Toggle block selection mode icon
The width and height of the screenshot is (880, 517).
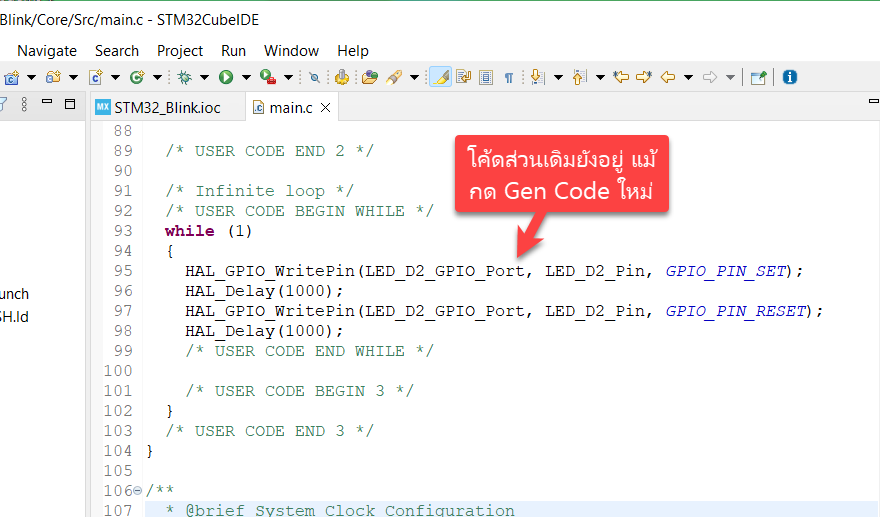(486, 77)
